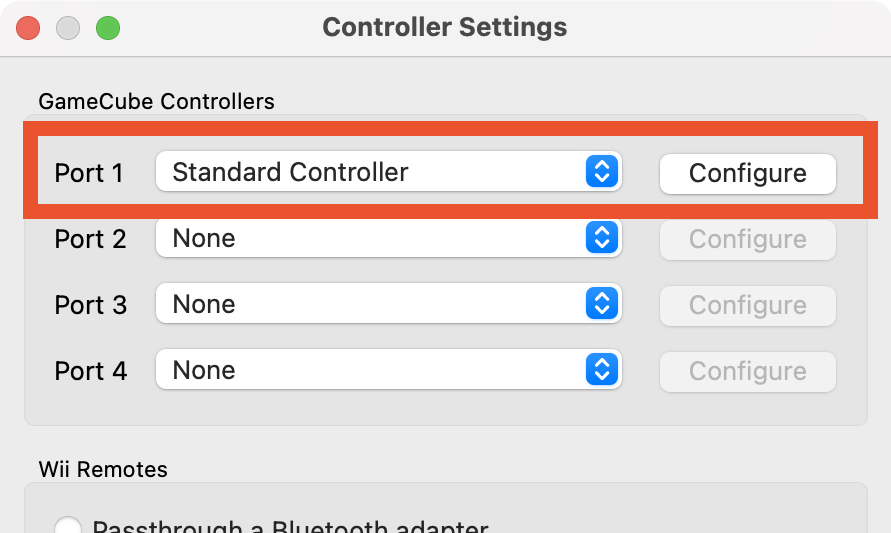
Task: Click the blue chevron icon for Port 3
Action: [x=602, y=303]
